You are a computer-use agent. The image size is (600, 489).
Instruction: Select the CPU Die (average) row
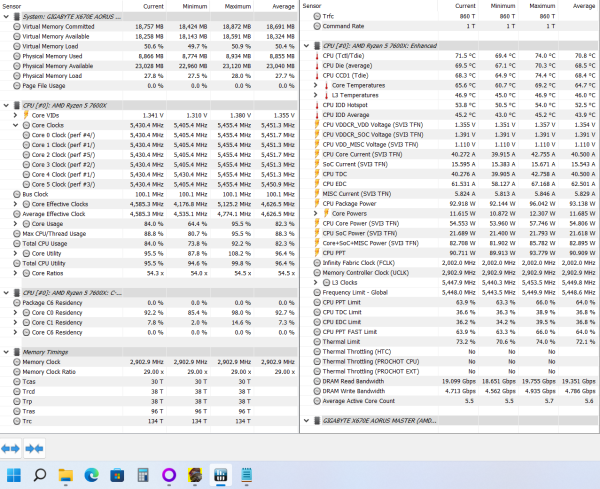(450, 66)
